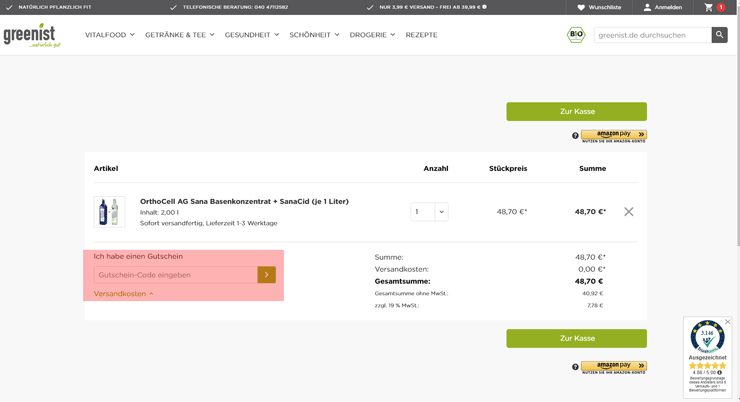Open product thumbnail of bottles
The image size is (740, 402).
(109, 212)
